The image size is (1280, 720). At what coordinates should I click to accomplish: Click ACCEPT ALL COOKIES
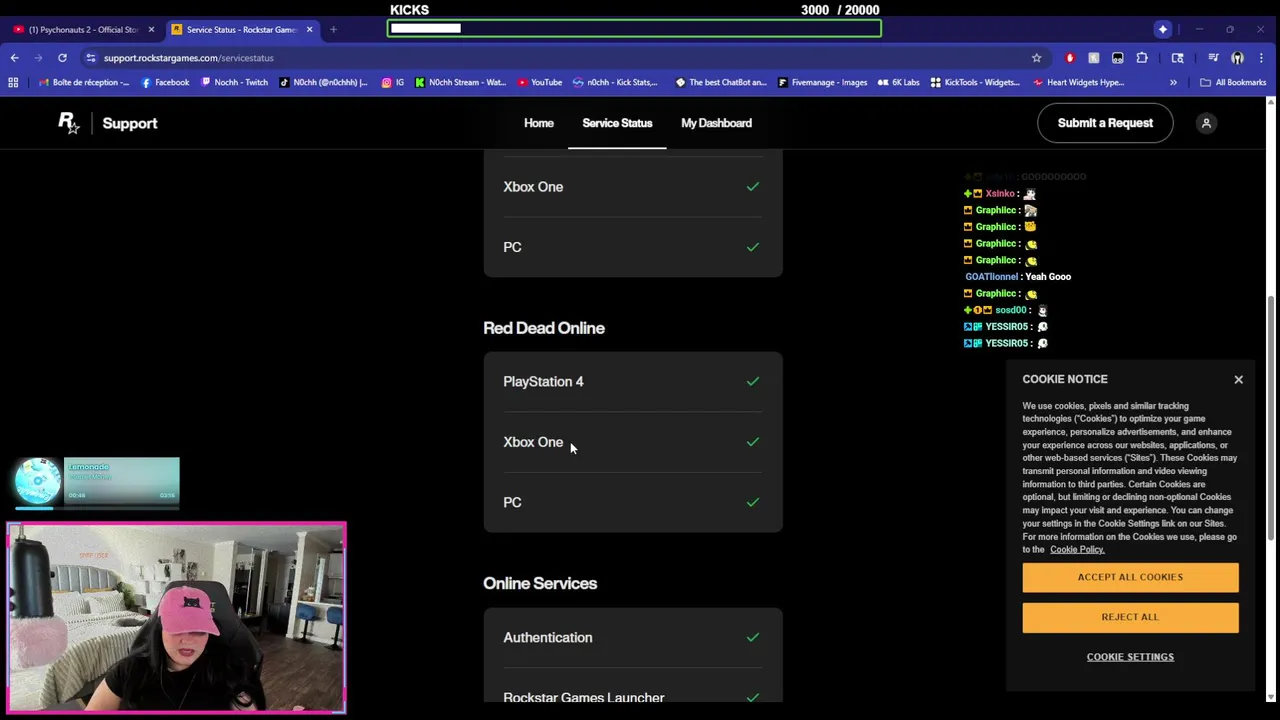tap(1130, 577)
